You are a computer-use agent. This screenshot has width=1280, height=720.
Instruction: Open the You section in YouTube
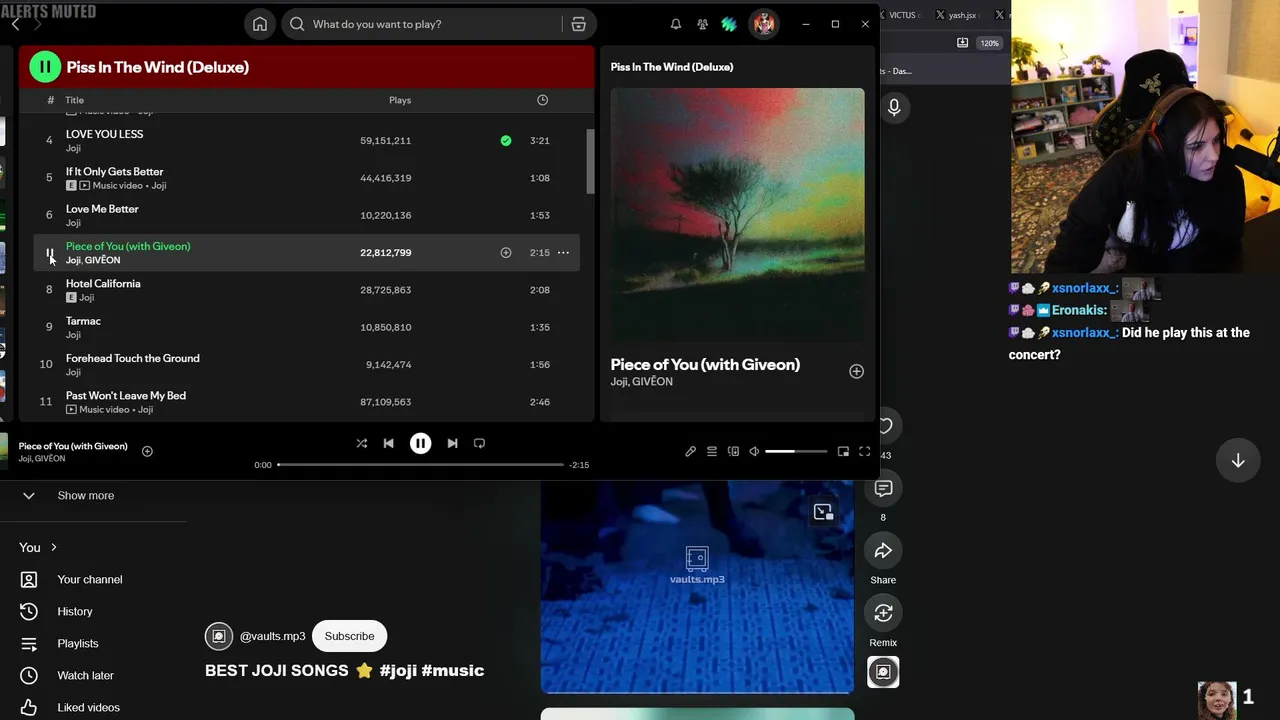coord(38,548)
